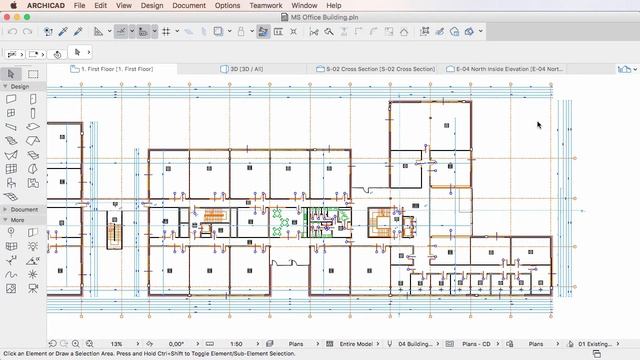This screenshot has height=360, width=640.
Task: Open the Grid Snap dropdown arrow
Action: 177,31
